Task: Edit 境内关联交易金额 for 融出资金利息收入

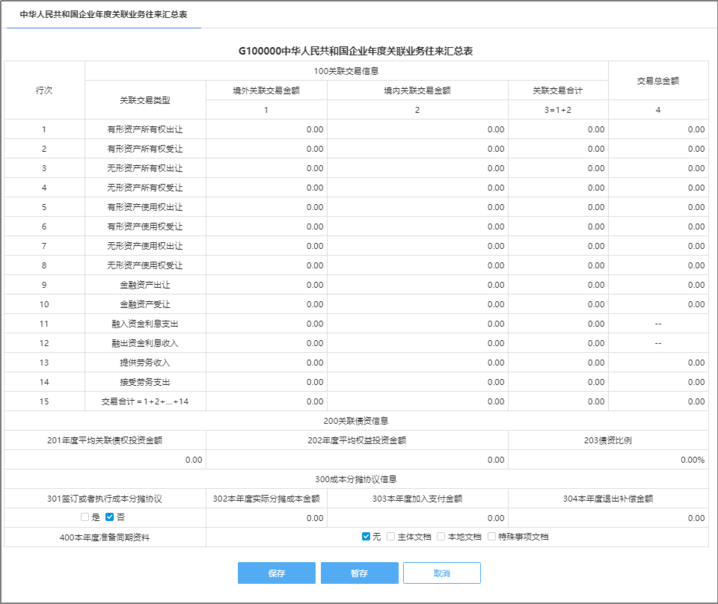Action: tap(418, 343)
